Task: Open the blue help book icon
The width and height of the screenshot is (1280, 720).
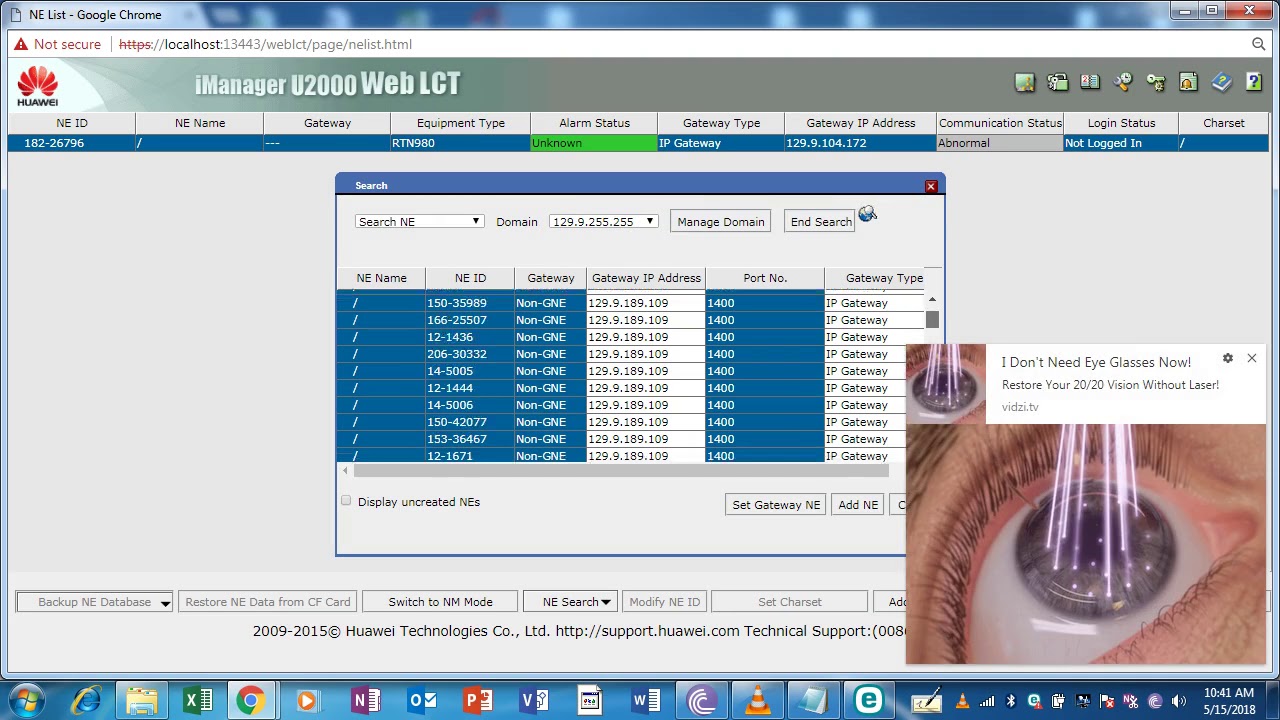Action: pyautogui.click(x=1221, y=83)
